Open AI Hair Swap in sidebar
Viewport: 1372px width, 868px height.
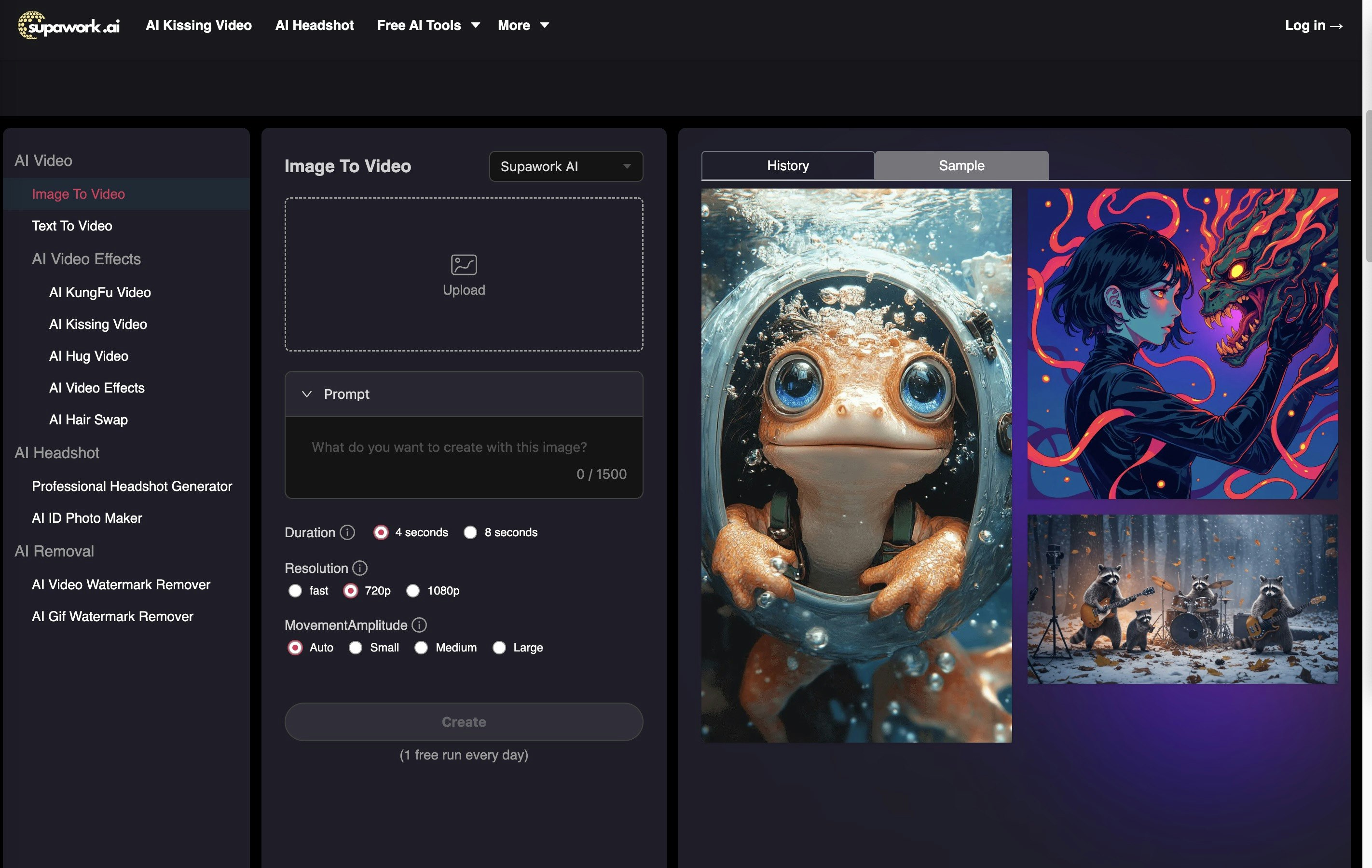point(88,420)
